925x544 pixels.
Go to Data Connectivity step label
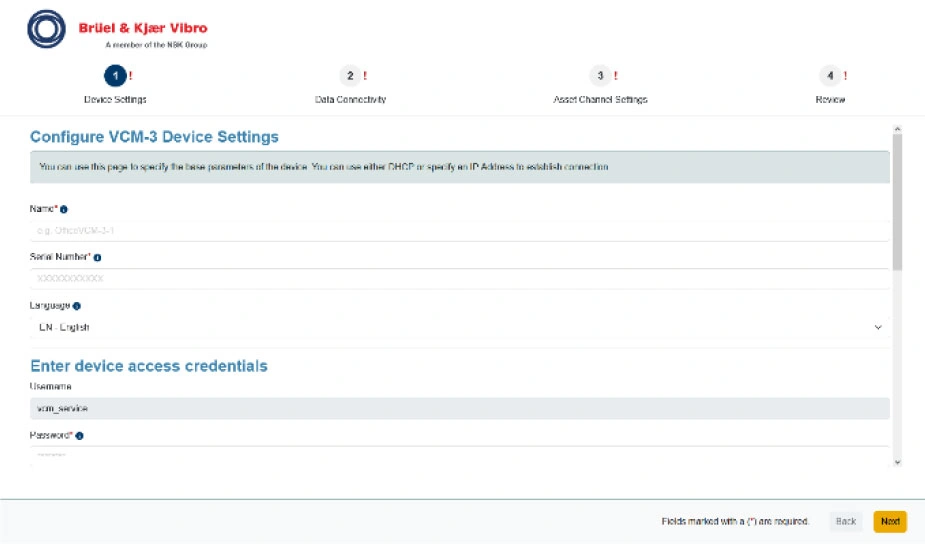[x=350, y=100]
